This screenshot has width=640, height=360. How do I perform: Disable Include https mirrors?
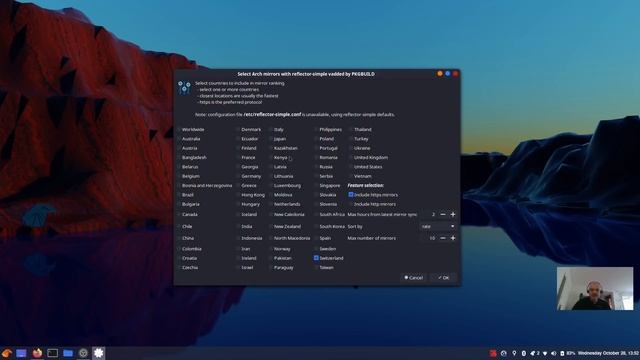coord(351,195)
